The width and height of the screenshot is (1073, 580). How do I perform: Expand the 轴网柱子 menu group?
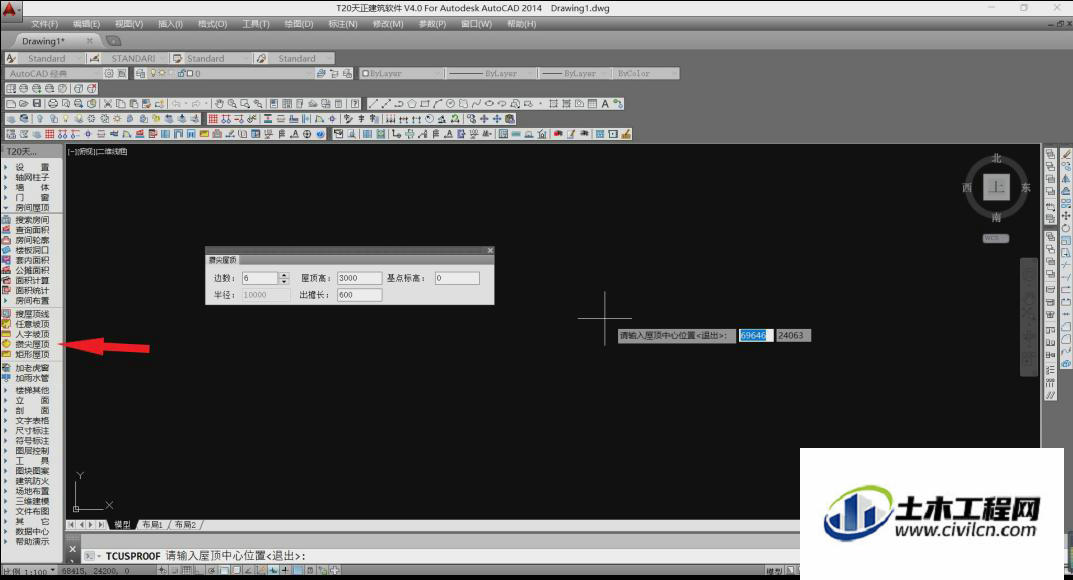(32, 177)
